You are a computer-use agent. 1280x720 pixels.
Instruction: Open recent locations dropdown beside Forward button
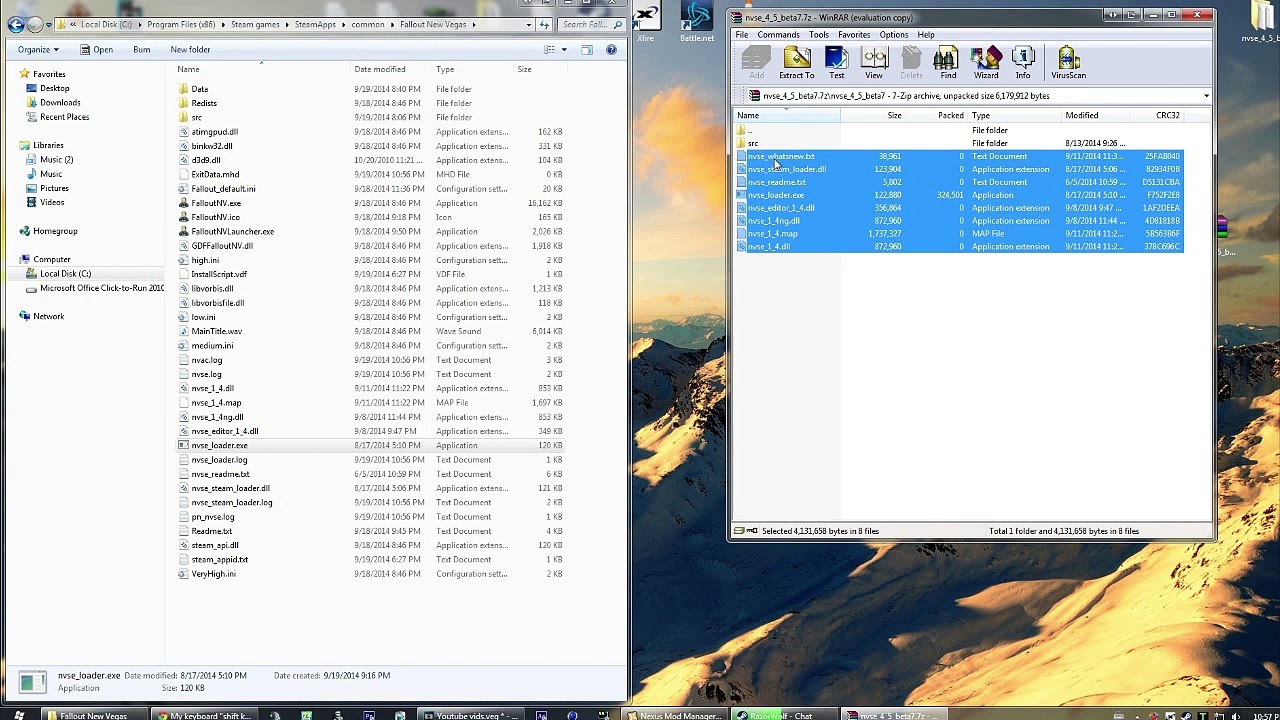[49, 24]
